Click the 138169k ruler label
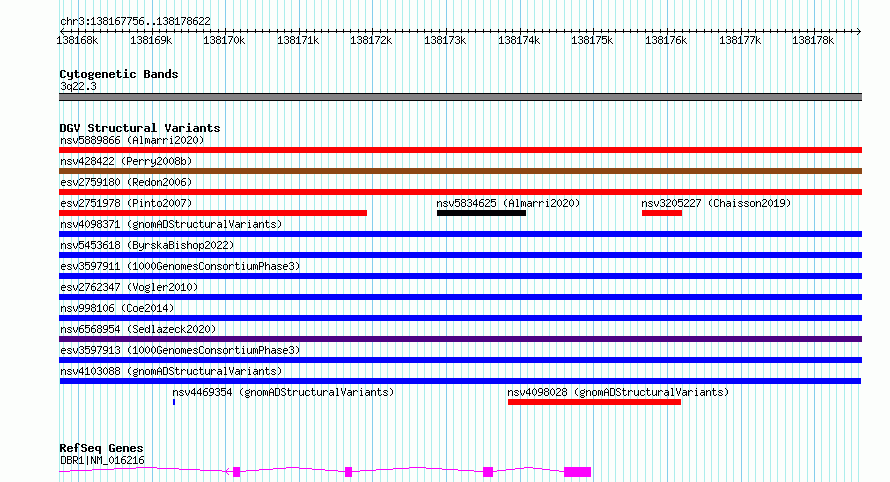Image resolution: width=890 pixels, height=482 pixels. pyautogui.click(x=151, y=40)
